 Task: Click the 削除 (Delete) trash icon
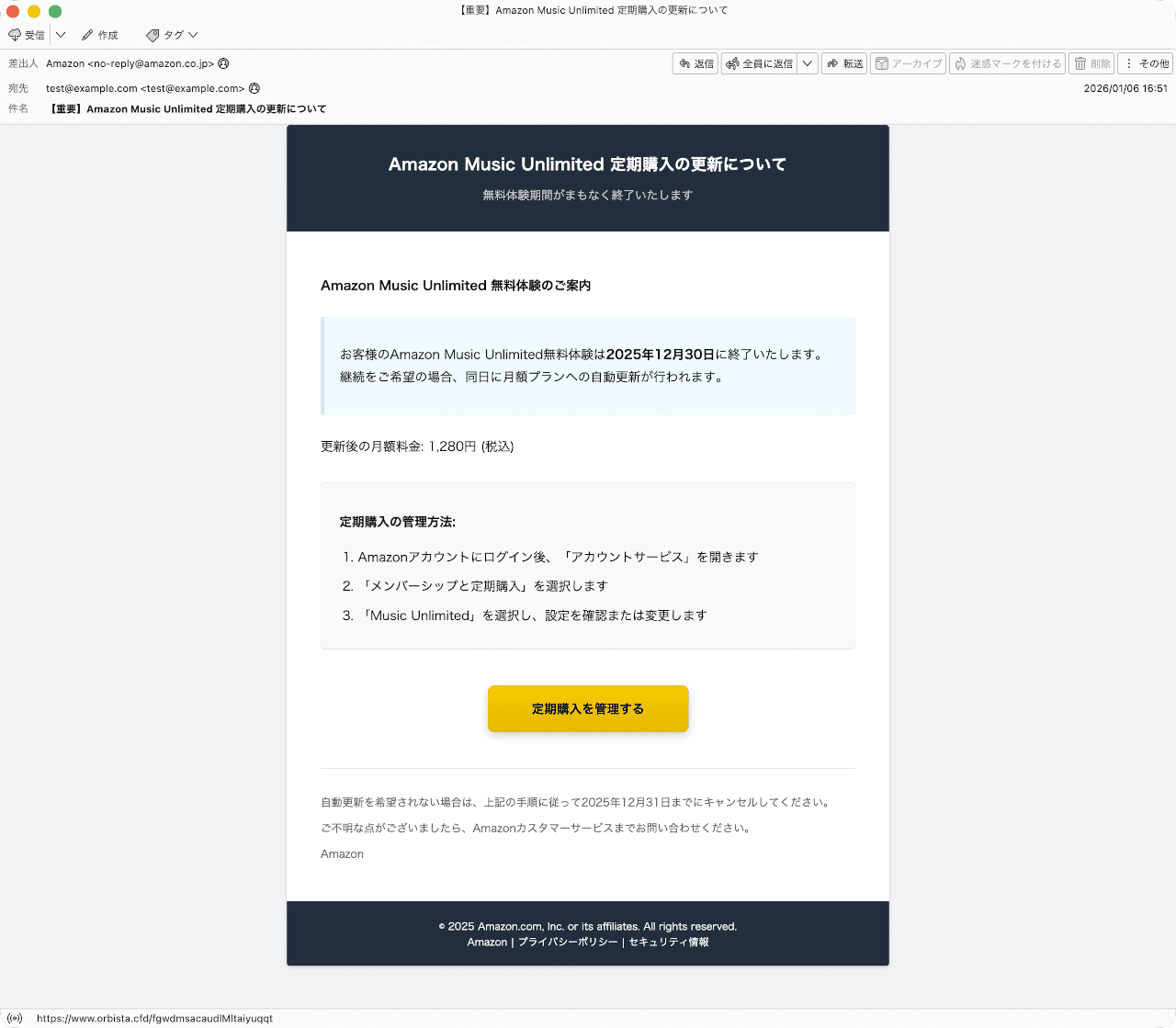pos(1091,63)
